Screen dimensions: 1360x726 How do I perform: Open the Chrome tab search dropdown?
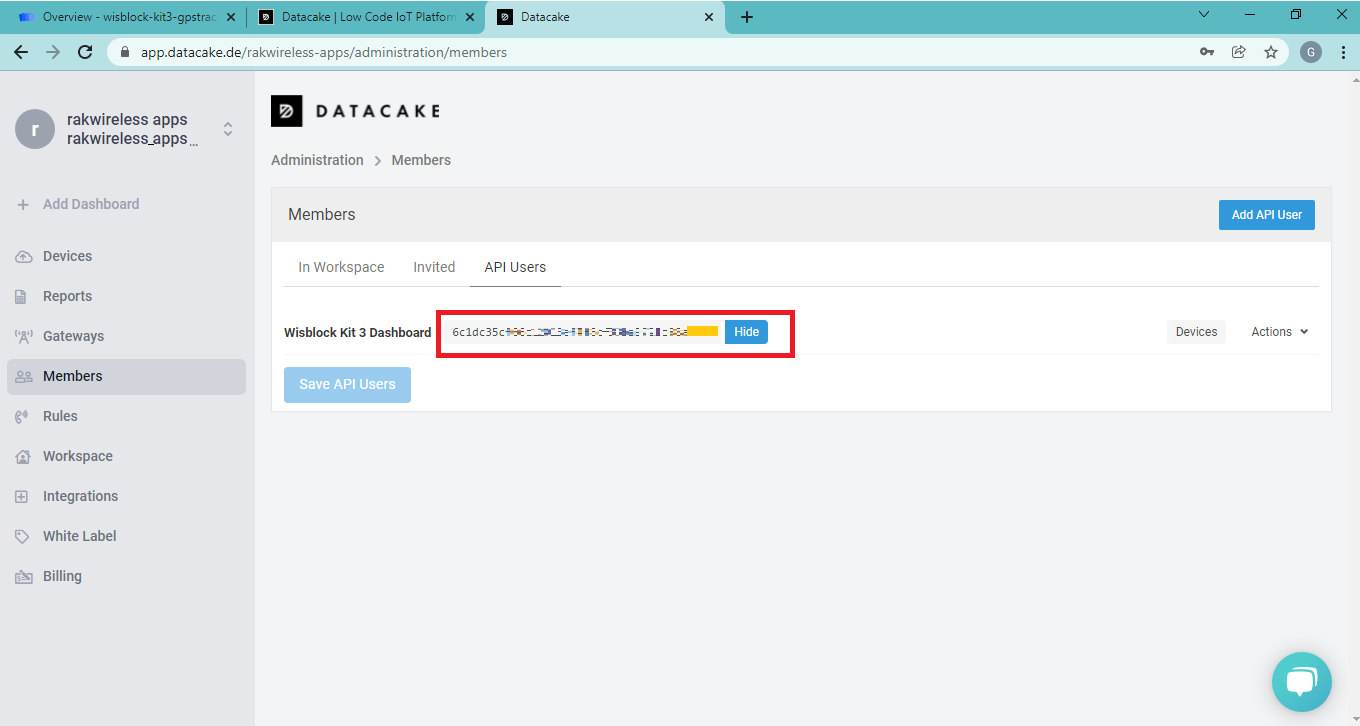[x=1203, y=16]
